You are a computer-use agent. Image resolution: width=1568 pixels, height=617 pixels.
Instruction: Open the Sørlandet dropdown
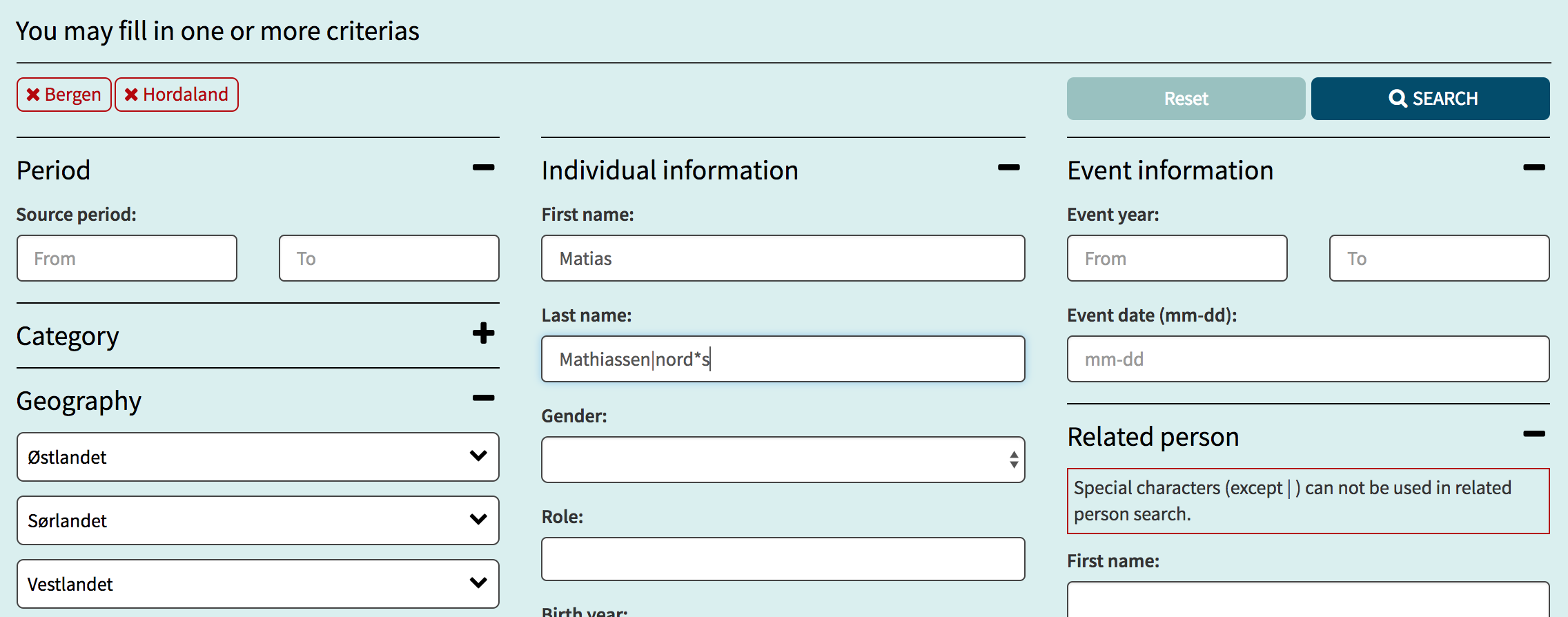(x=257, y=520)
